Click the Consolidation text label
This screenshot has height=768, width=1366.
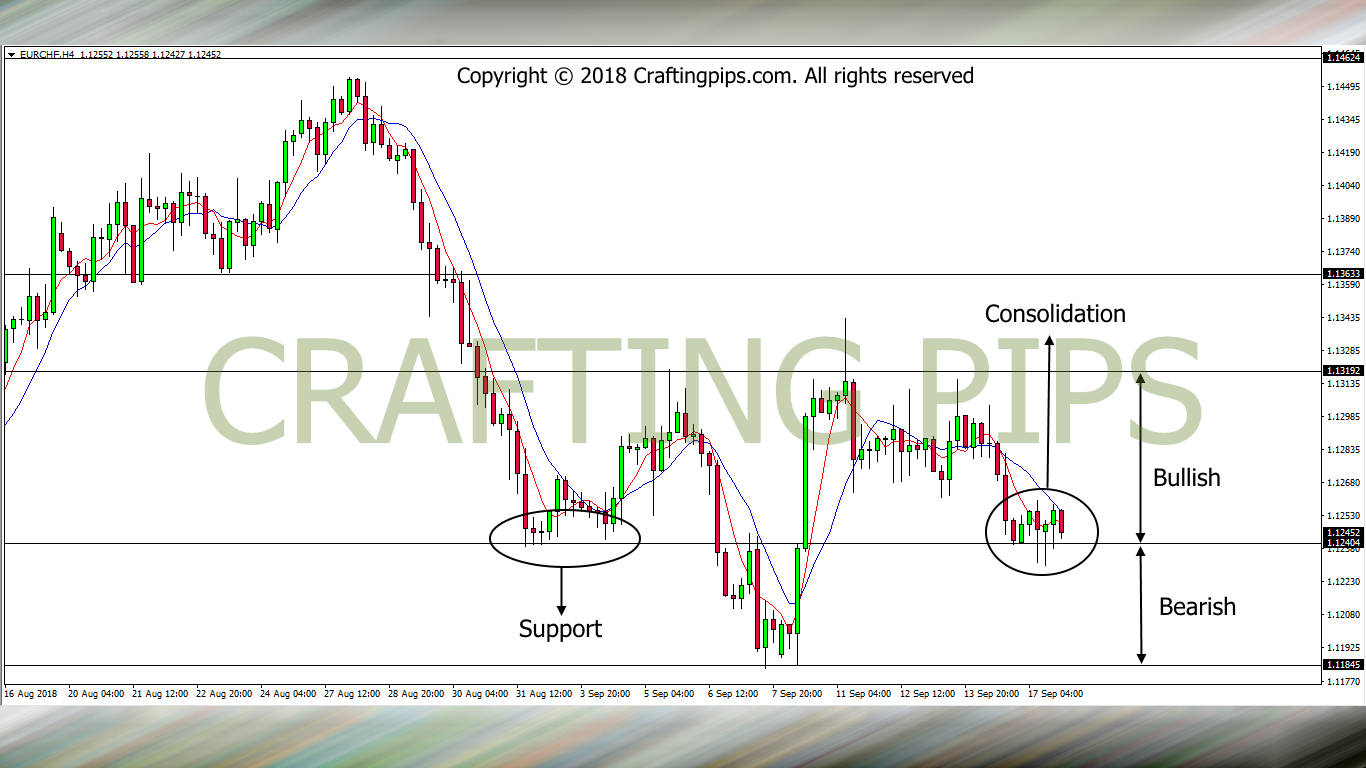pyautogui.click(x=1055, y=314)
